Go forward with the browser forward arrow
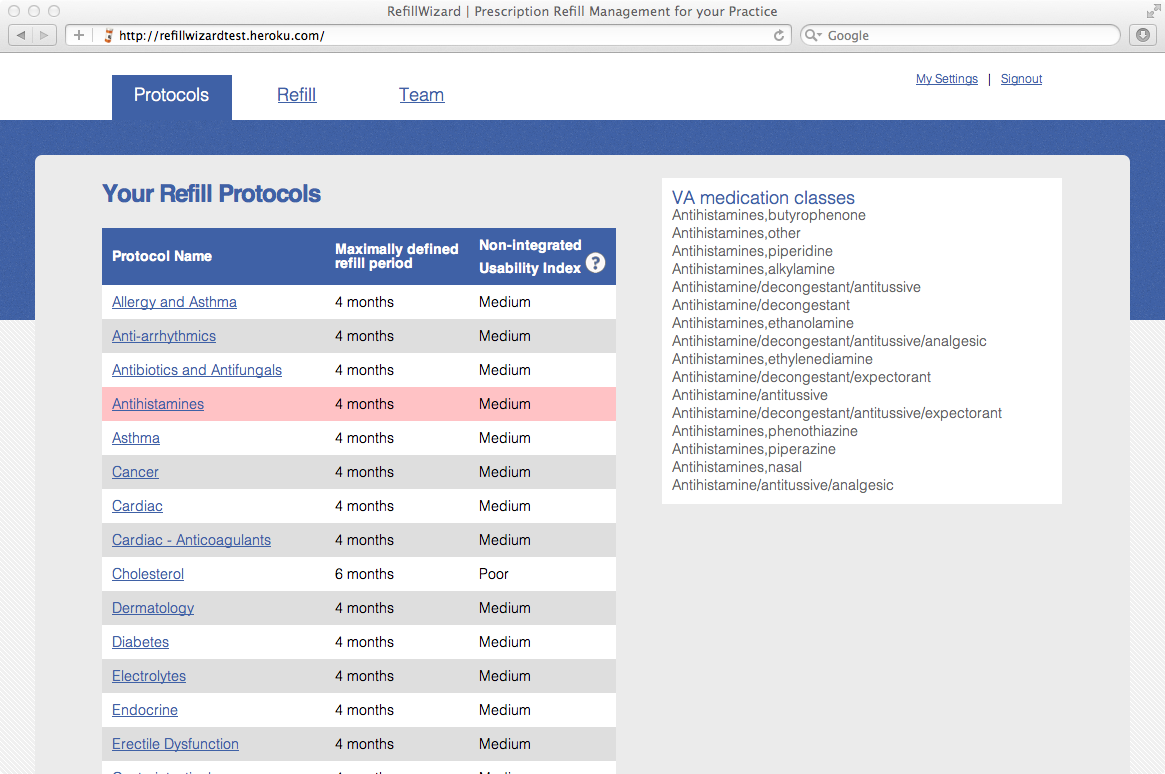This screenshot has width=1165, height=774. (x=45, y=35)
